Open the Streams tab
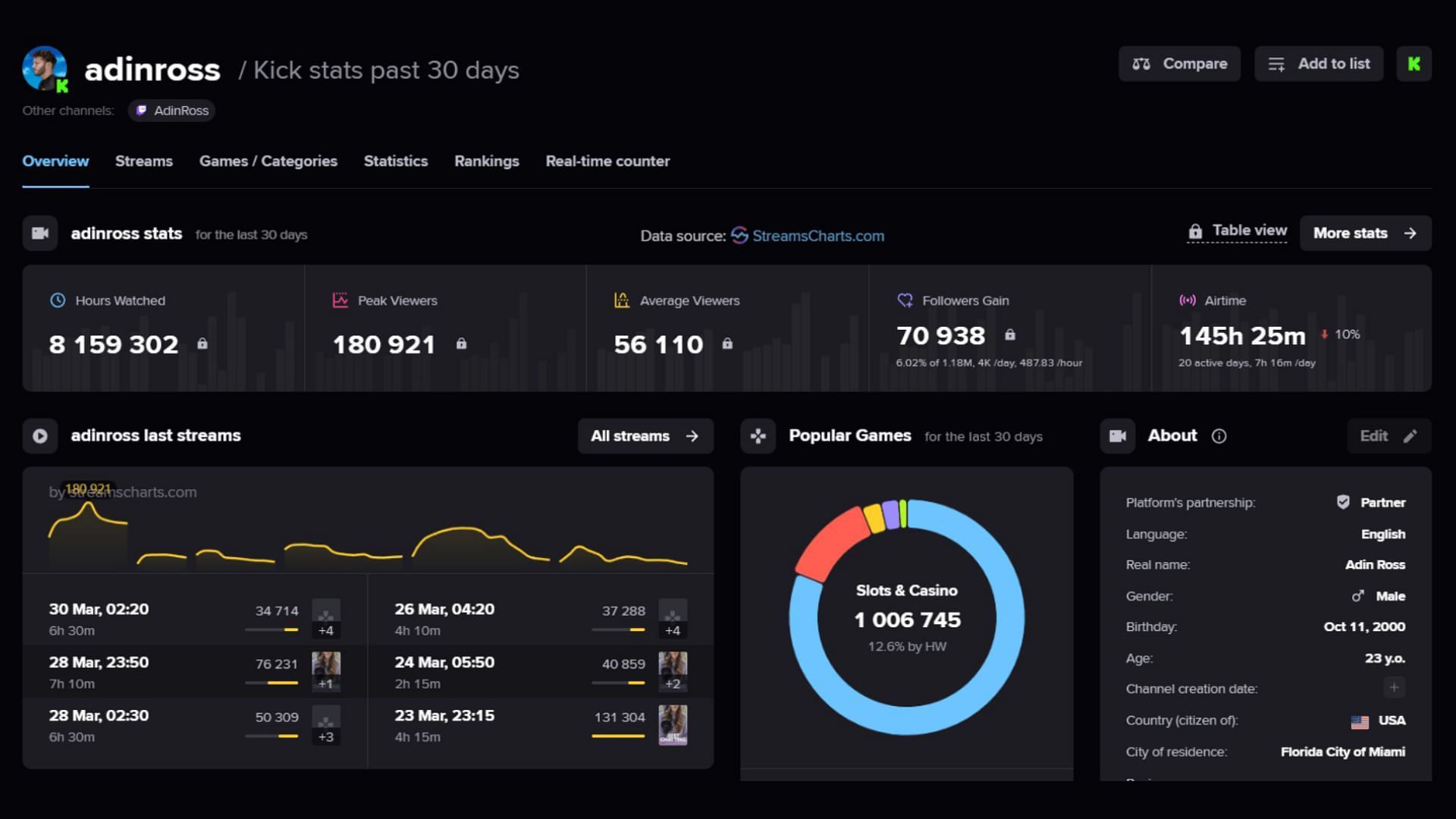1456x819 pixels. click(144, 162)
